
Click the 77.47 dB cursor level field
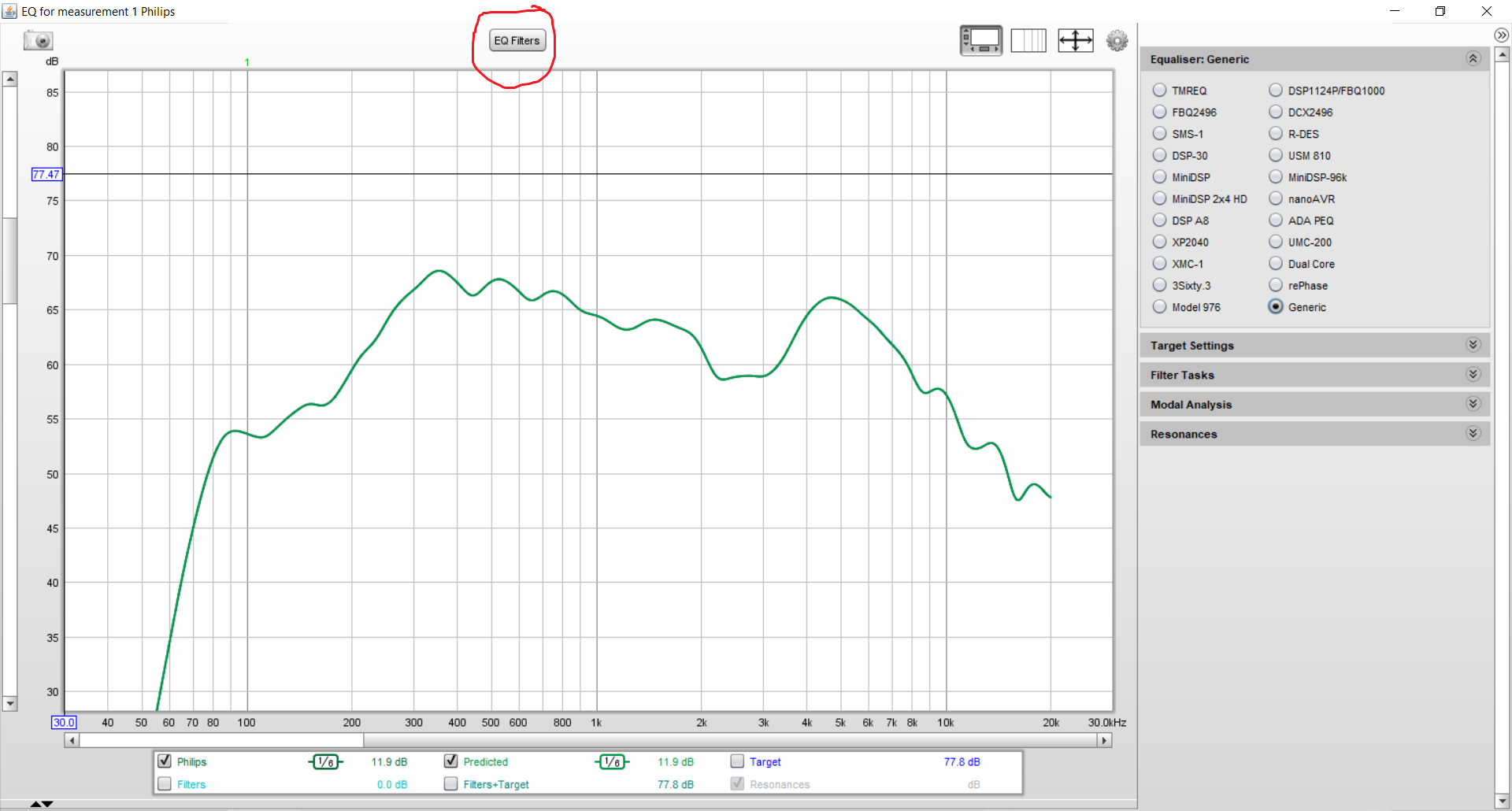tap(46, 174)
